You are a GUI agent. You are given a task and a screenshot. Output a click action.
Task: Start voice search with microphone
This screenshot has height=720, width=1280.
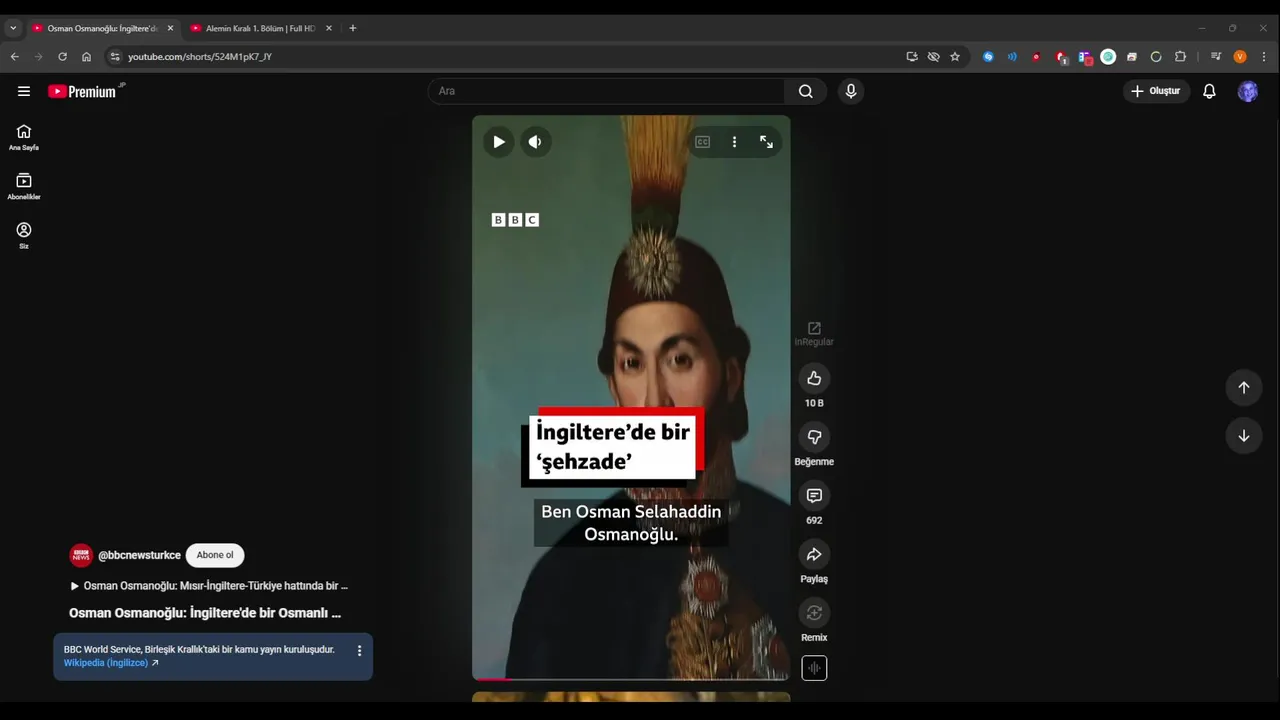[x=851, y=91]
